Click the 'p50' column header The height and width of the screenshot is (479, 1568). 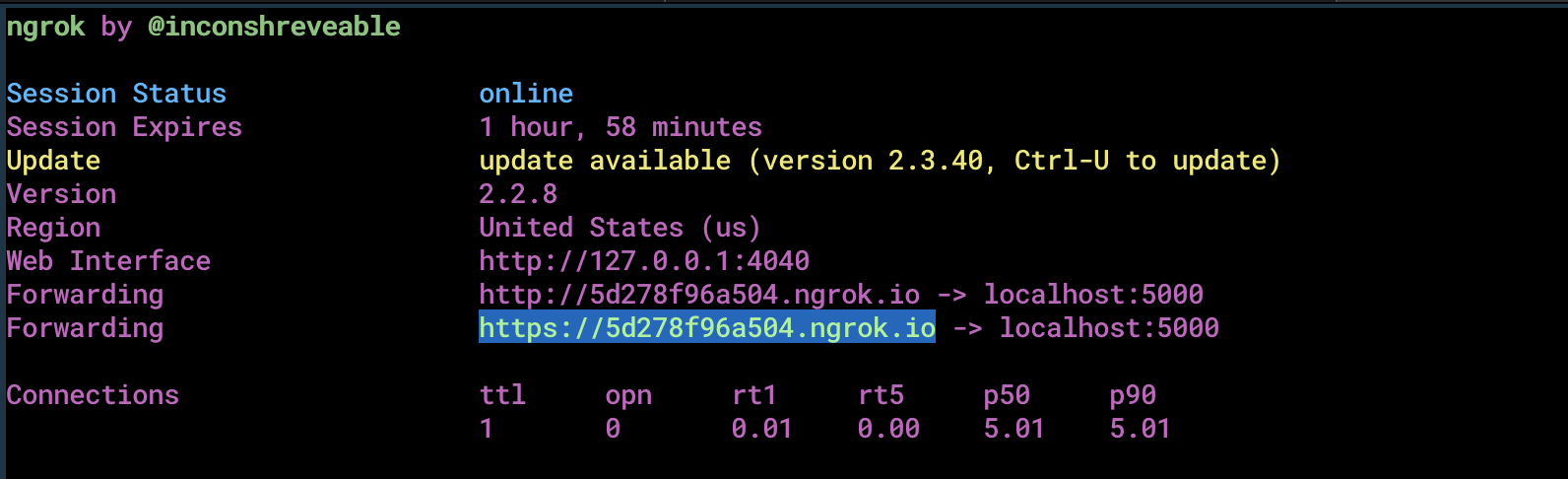(x=1007, y=395)
